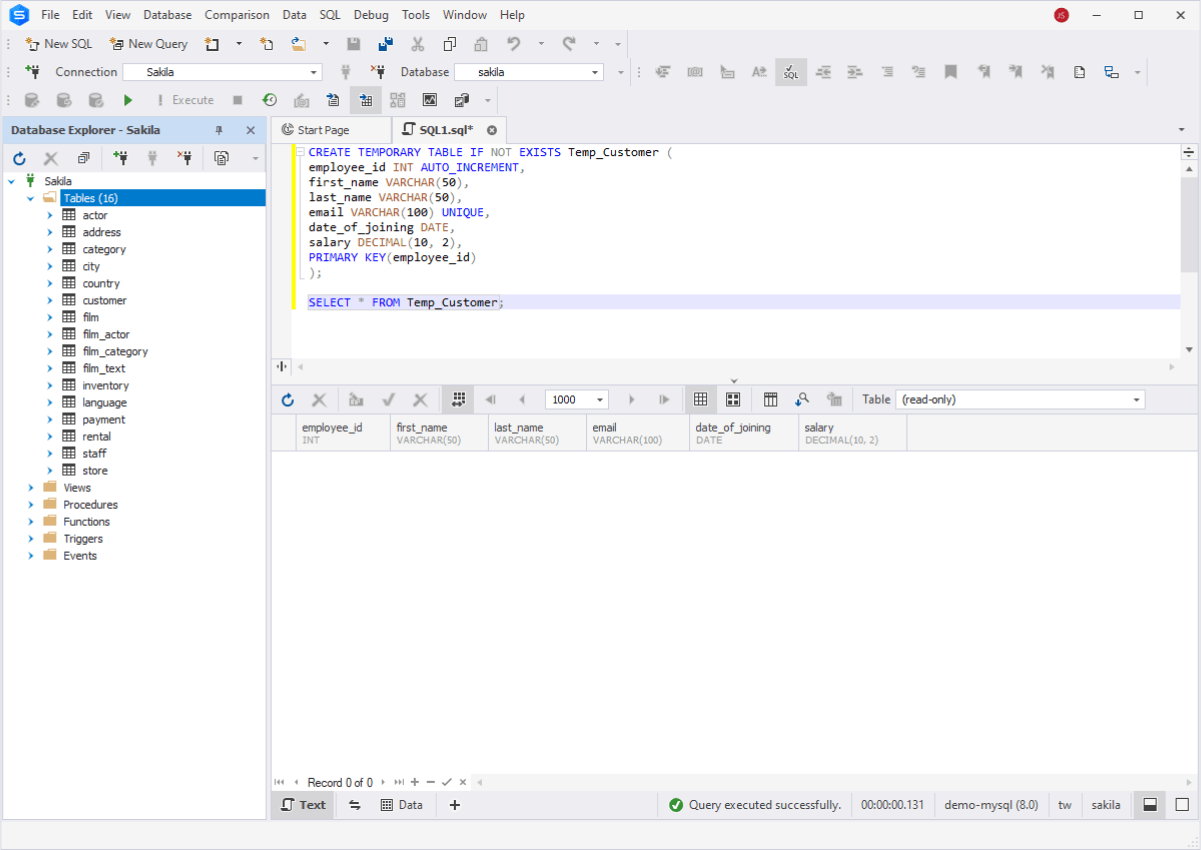
Task: Open a New Query window
Action: click(x=148, y=43)
